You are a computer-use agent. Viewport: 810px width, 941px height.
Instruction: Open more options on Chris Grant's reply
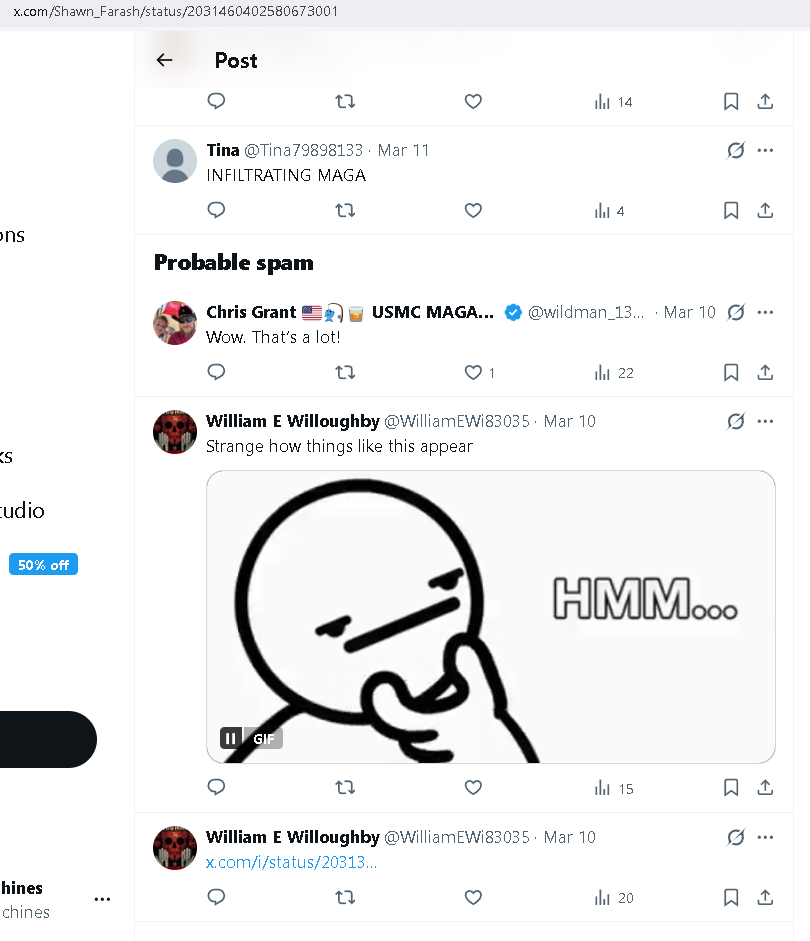(766, 312)
